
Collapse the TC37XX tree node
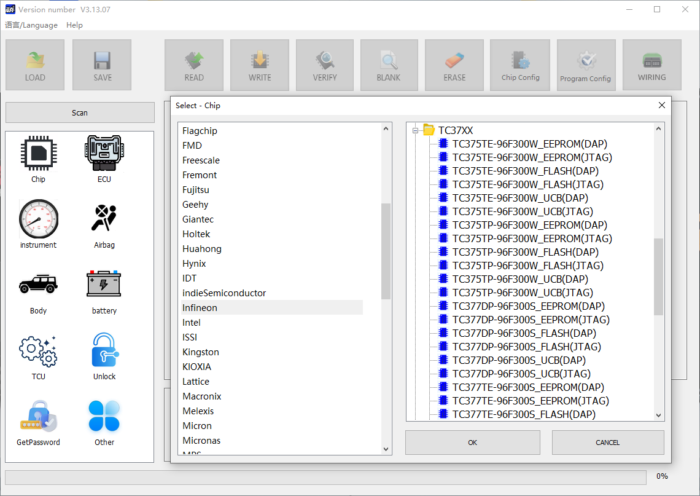click(415, 130)
